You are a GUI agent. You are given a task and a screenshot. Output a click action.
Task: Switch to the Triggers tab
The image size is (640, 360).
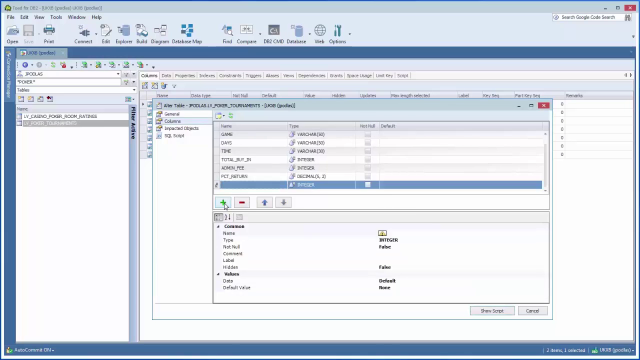tap(253, 76)
